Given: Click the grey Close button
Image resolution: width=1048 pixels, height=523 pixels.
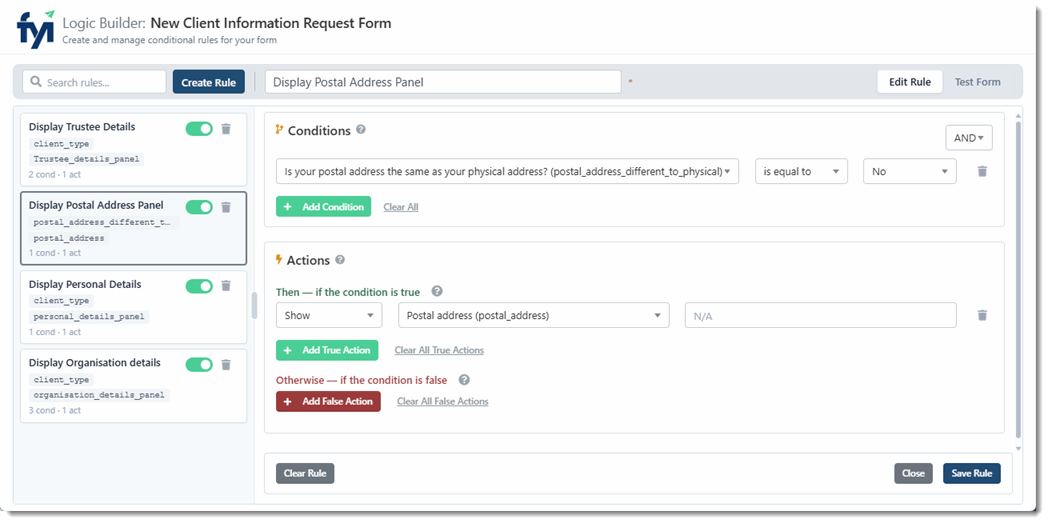Looking at the screenshot, I should 913,473.
